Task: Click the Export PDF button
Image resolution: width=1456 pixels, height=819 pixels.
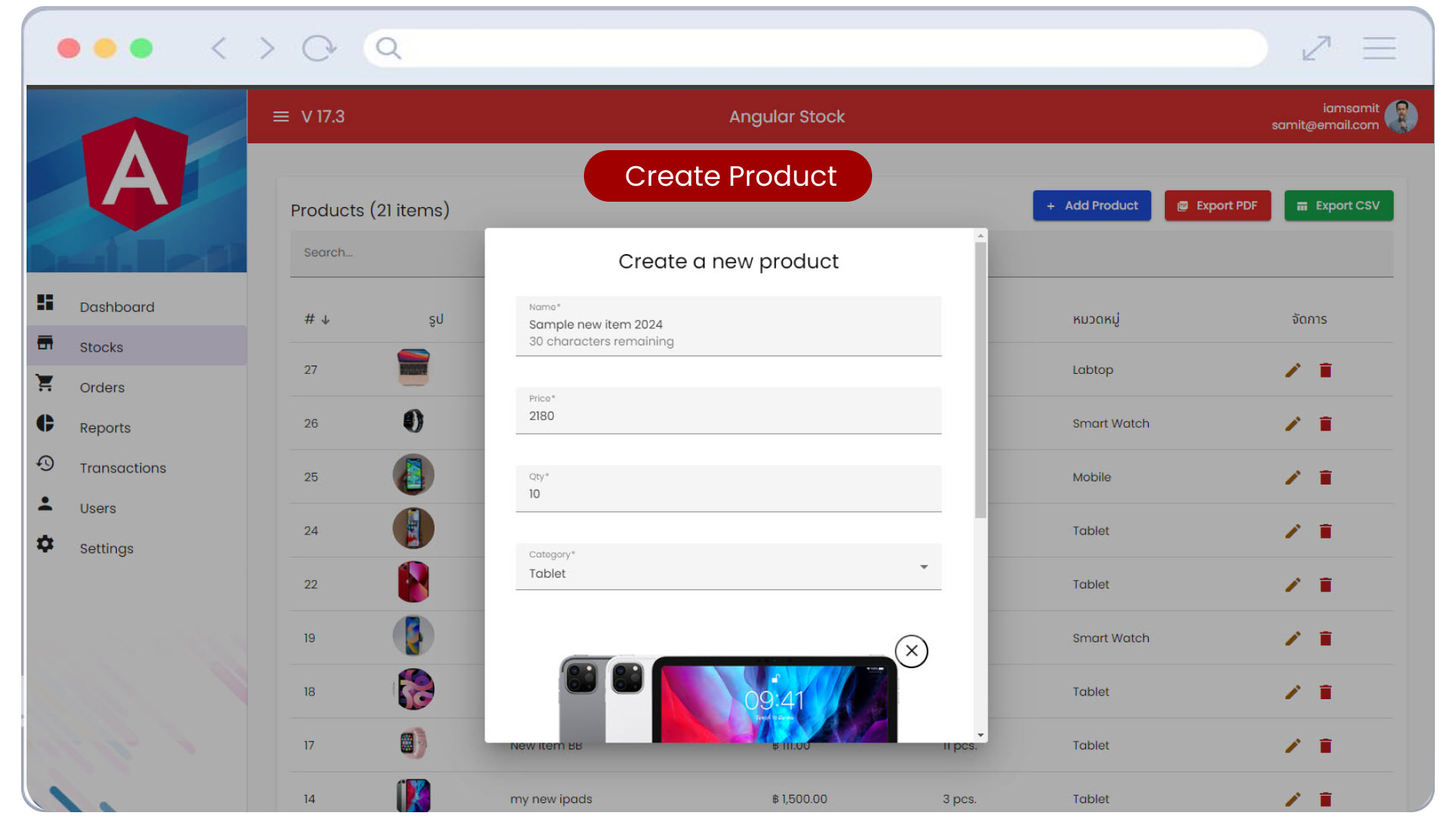Action: pyautogui.click(x=1217, y=206)
